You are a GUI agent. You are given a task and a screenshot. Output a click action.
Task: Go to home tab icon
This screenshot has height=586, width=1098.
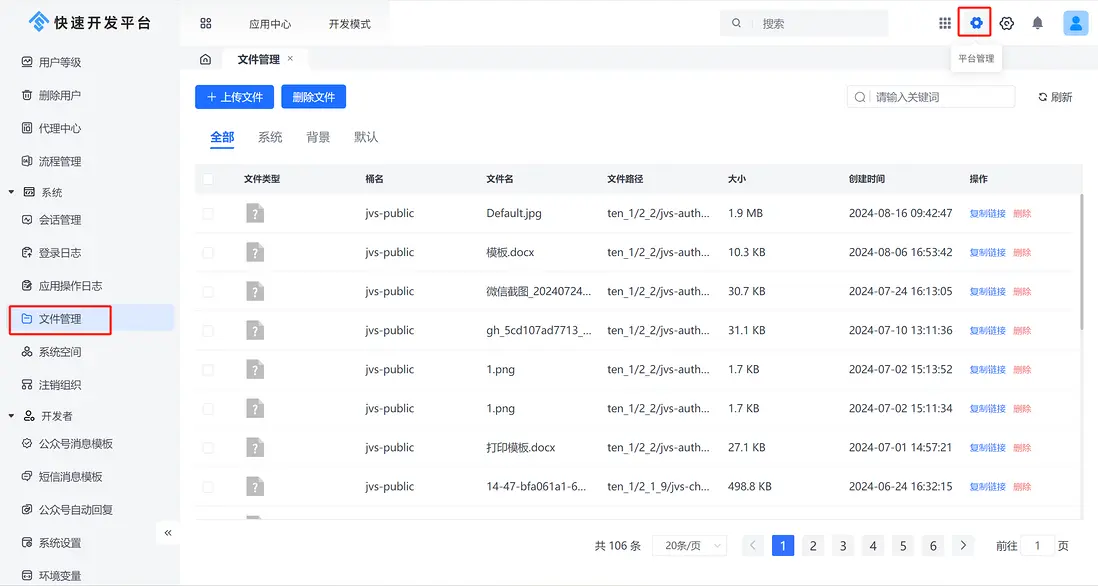point(205,60)
